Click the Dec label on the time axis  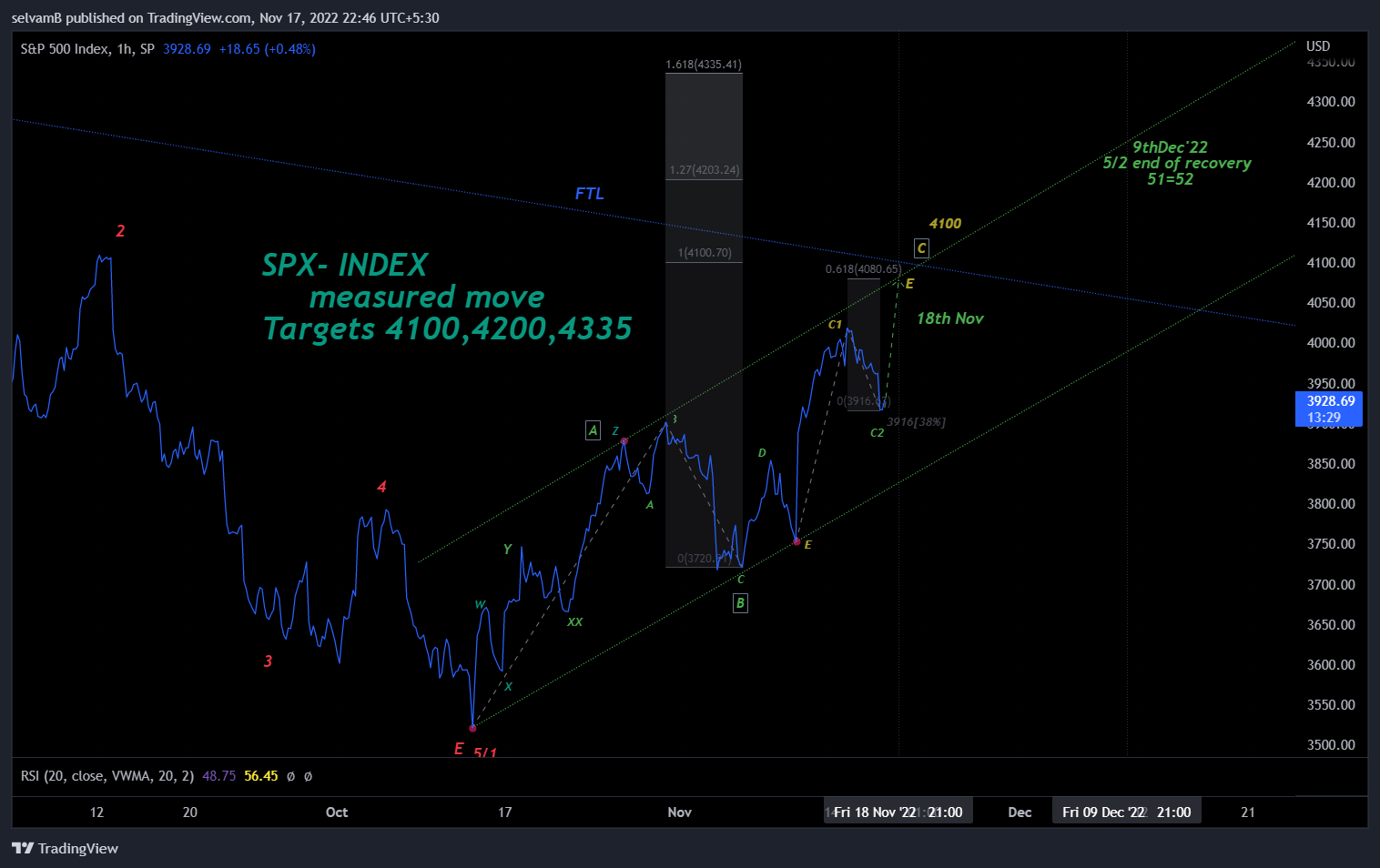[1020, 812]
